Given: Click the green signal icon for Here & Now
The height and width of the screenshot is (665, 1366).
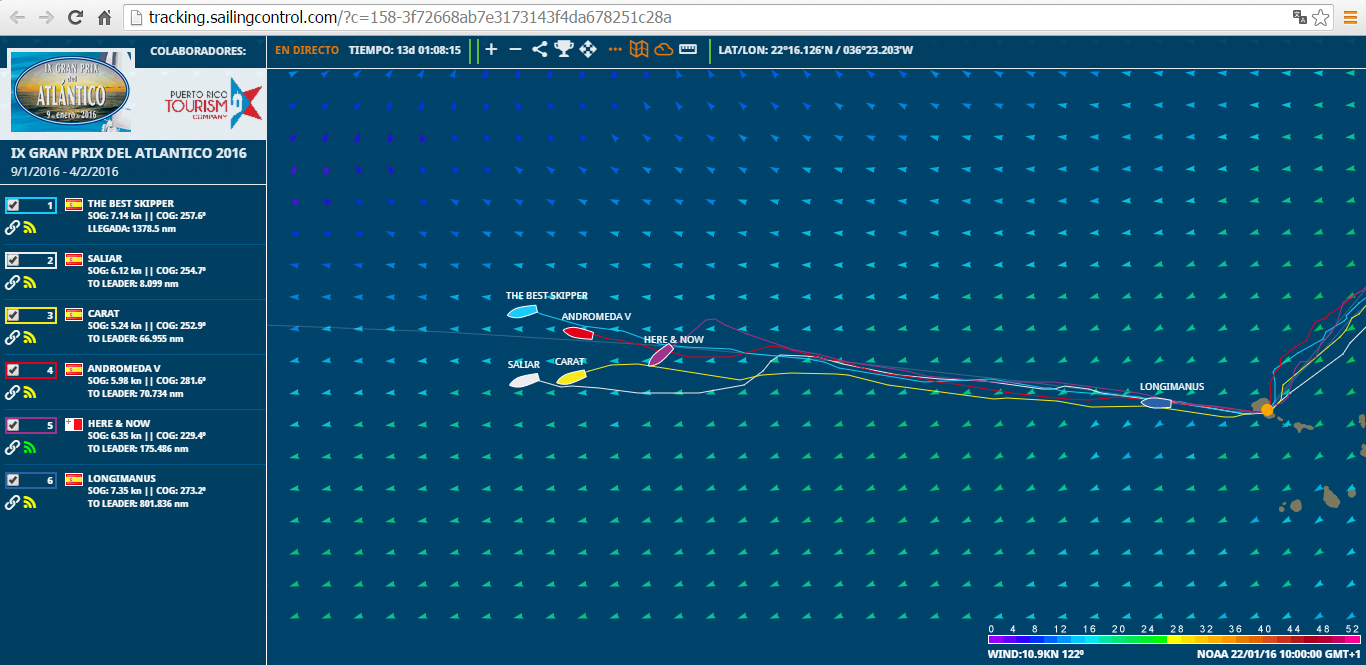Looking at the screenshot, I should pos(30,447).
